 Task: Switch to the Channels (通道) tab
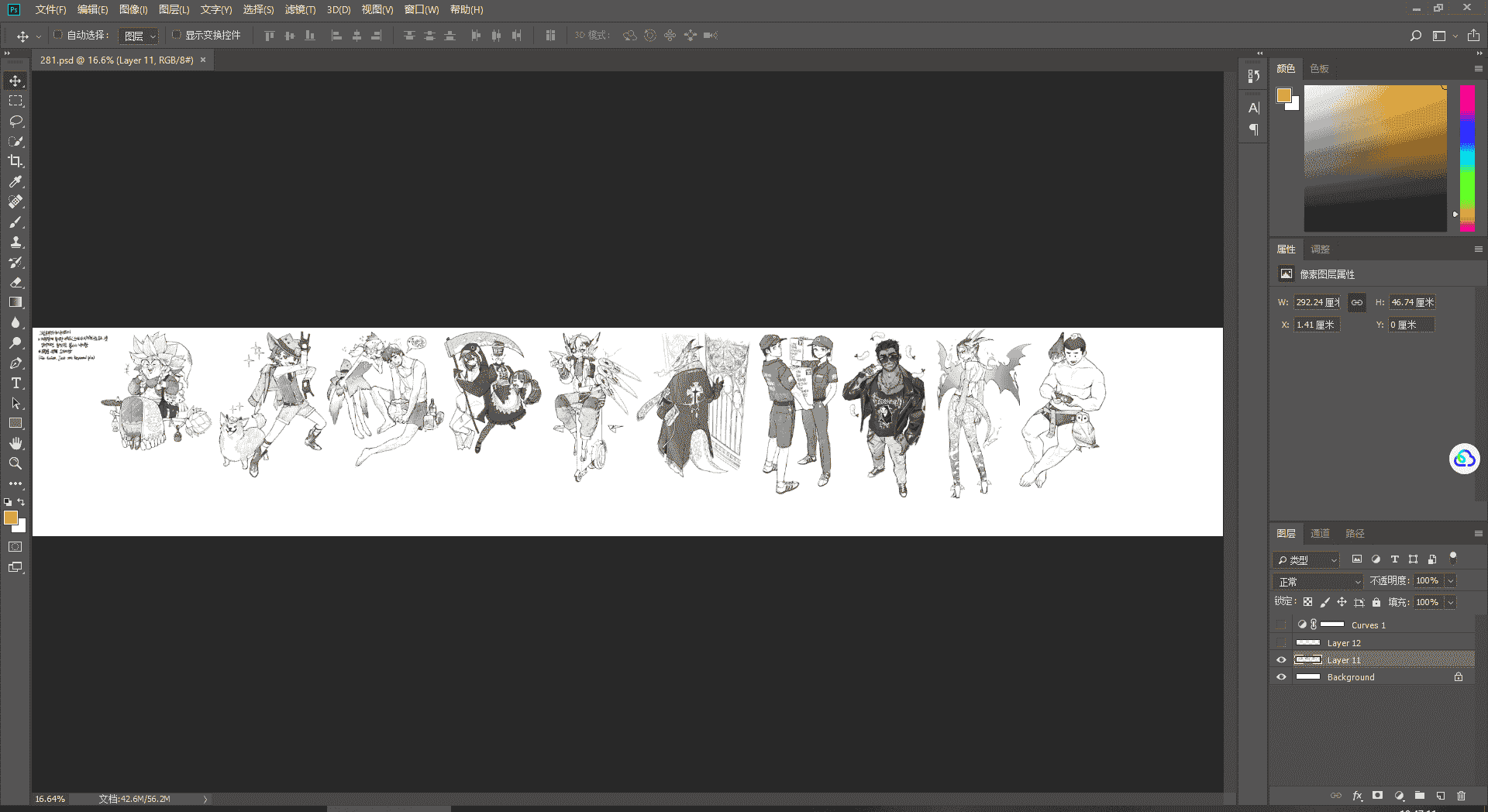(1320, 534)
